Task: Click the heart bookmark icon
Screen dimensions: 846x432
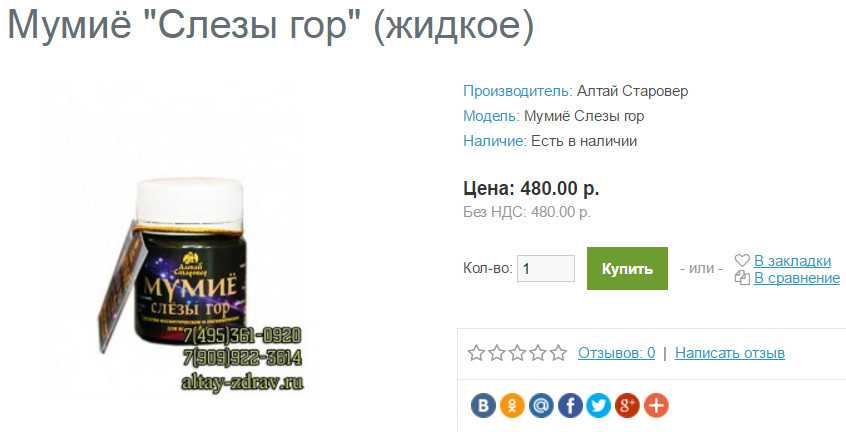Action: tap(742, 260)
